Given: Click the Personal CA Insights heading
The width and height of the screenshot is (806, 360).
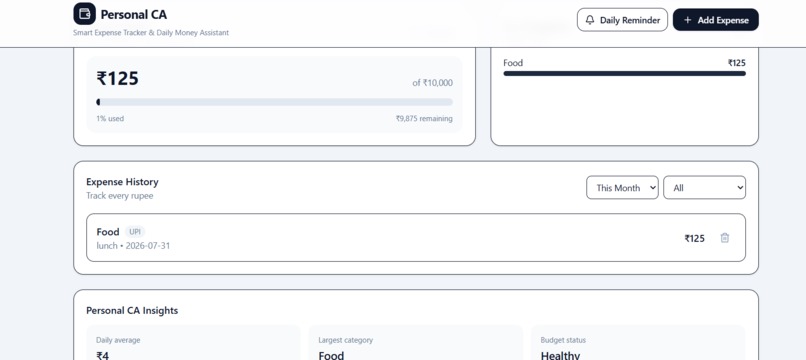Looking at the screenshot, I should [132, 311].
